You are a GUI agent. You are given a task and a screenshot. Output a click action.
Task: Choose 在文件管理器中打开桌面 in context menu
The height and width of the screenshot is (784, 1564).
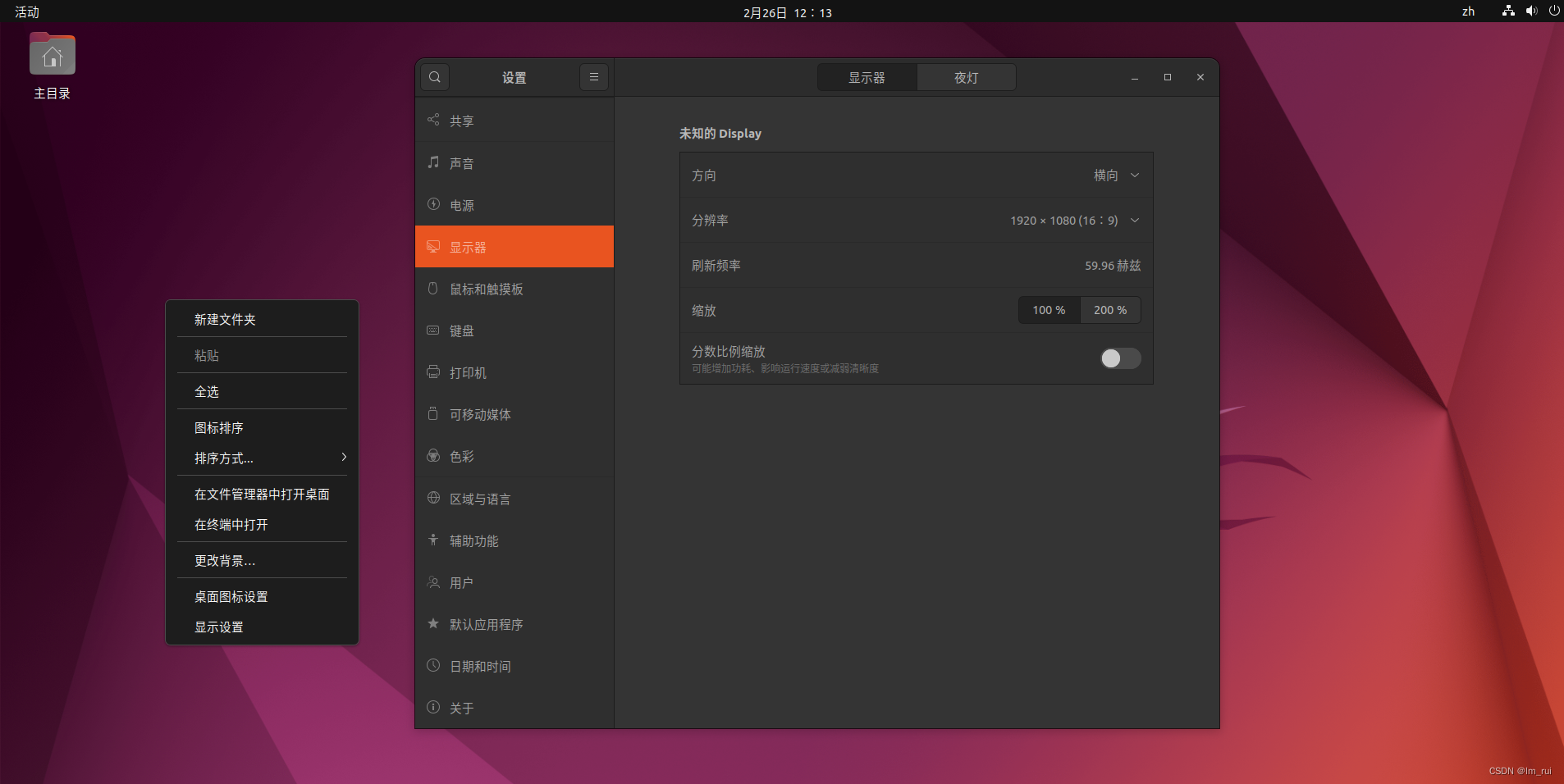tap(262, 494)
